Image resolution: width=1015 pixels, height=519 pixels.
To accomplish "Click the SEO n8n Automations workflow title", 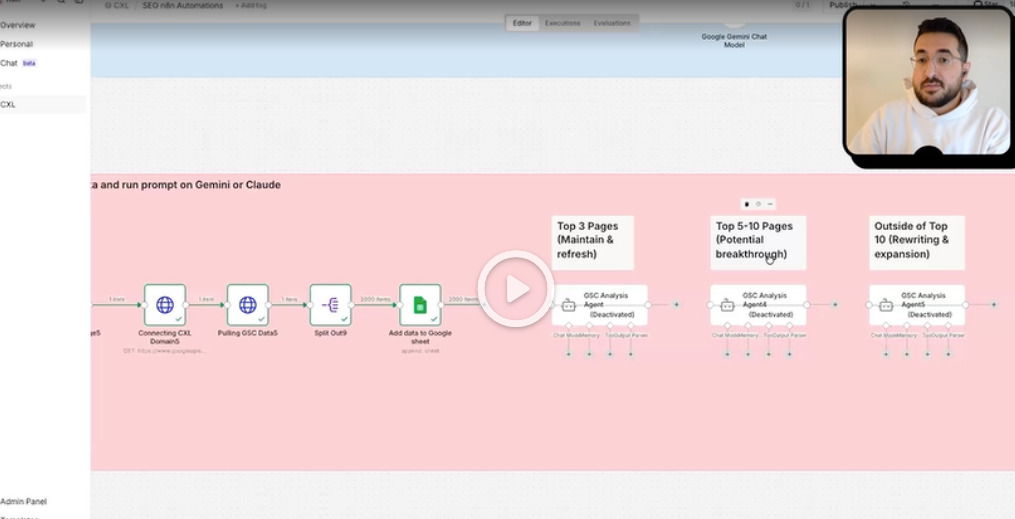I will tap(183, 5).
